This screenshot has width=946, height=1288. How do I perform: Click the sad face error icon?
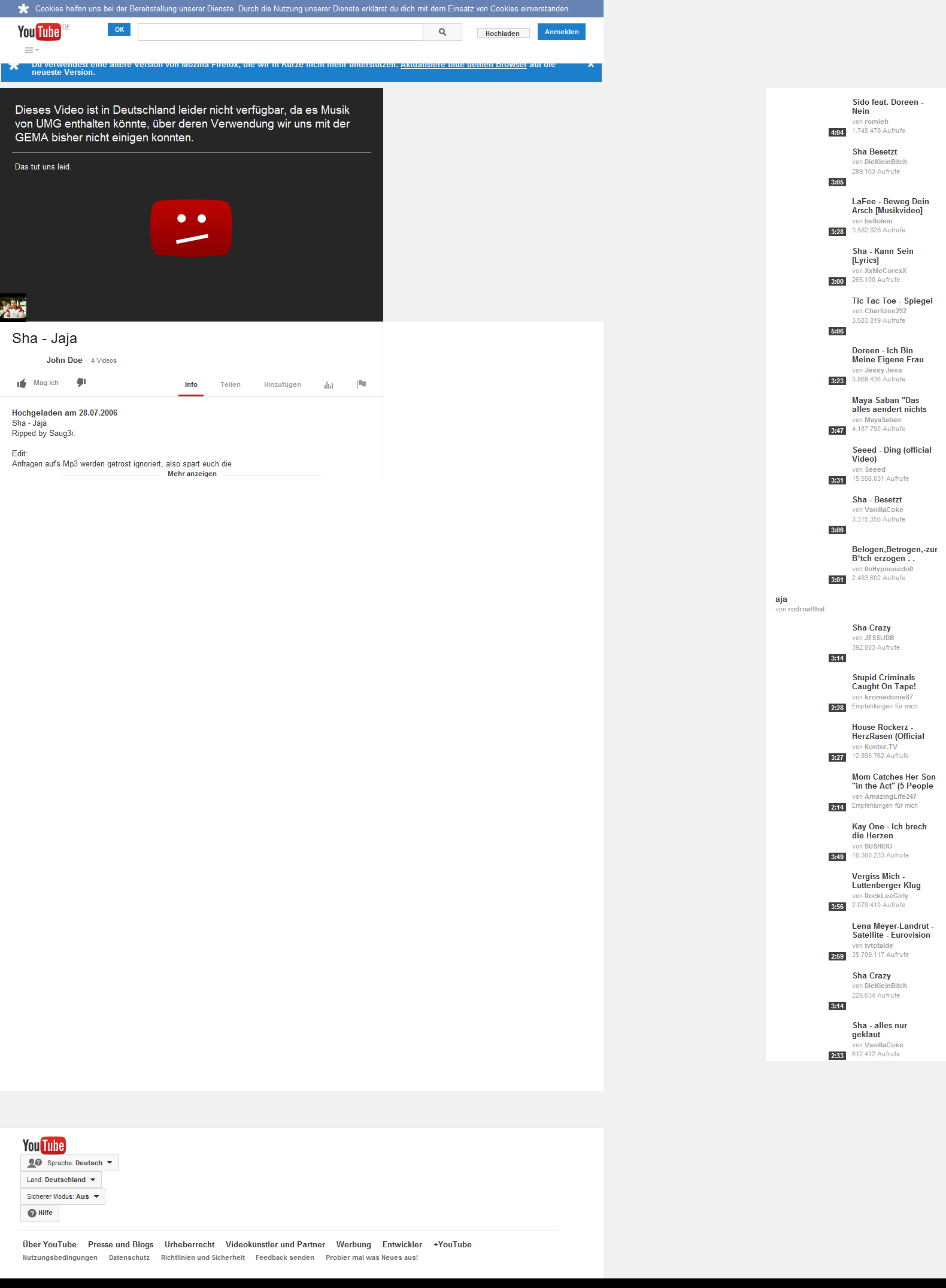click(191, 228)
